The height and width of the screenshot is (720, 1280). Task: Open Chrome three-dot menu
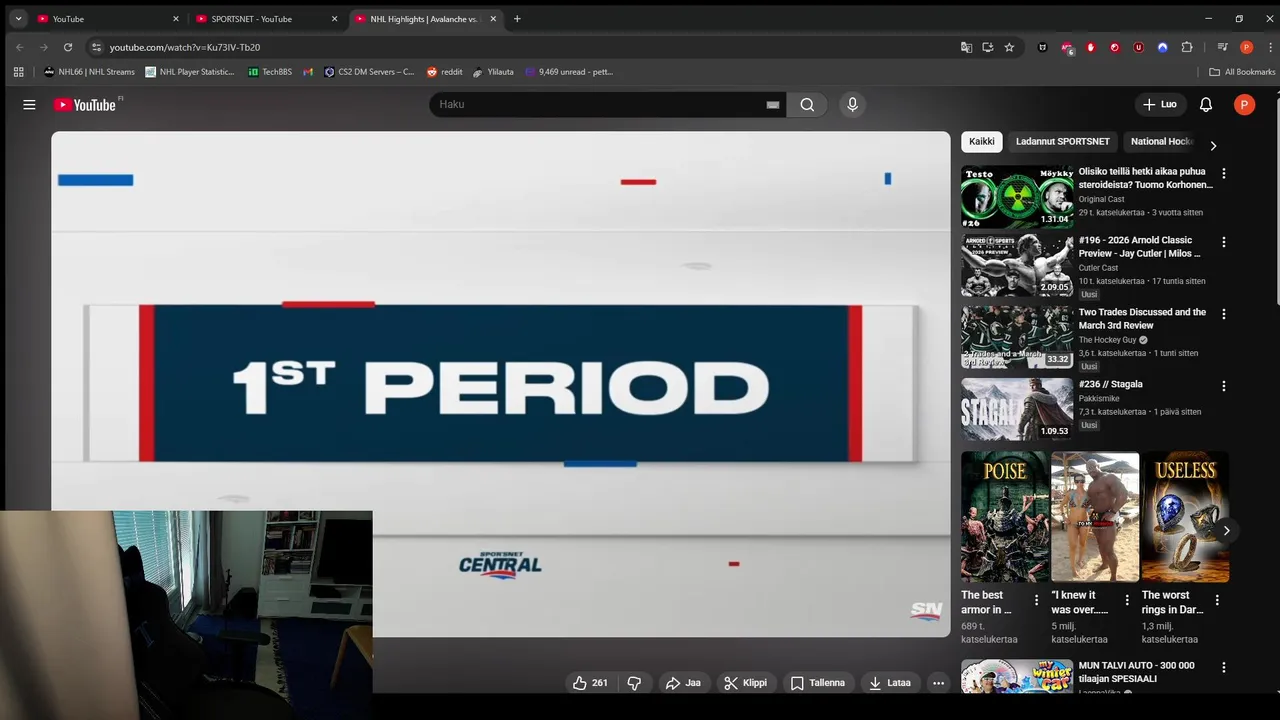tap(1269, 47)
